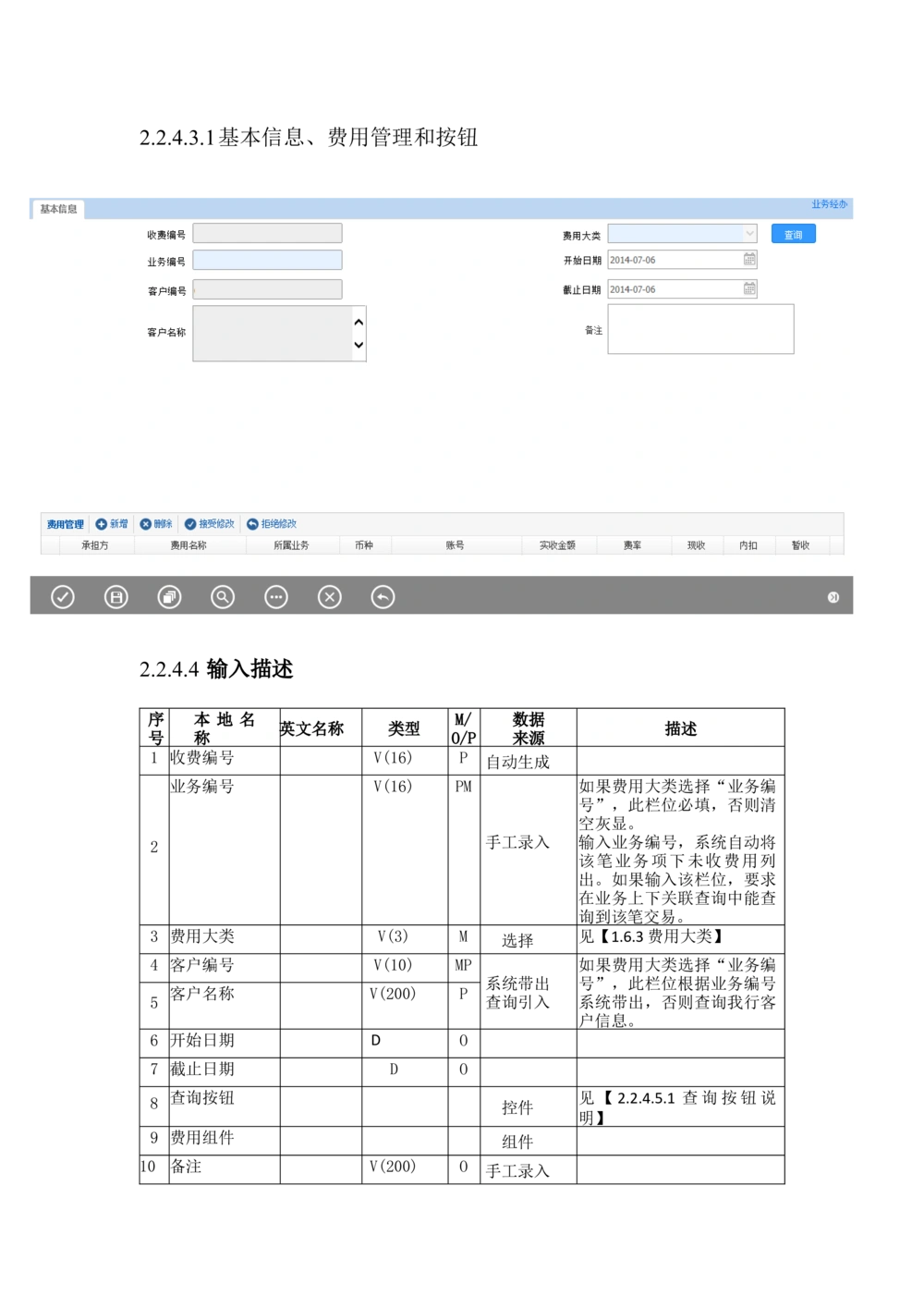Open the calendar picker for 截止日期
This screenshot has height=1308, width=924.
click(748, 288)
